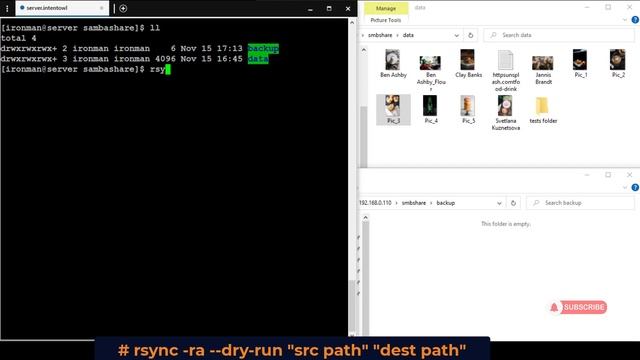
Task: Expand the ribbon in the data window
Action: 625,20
